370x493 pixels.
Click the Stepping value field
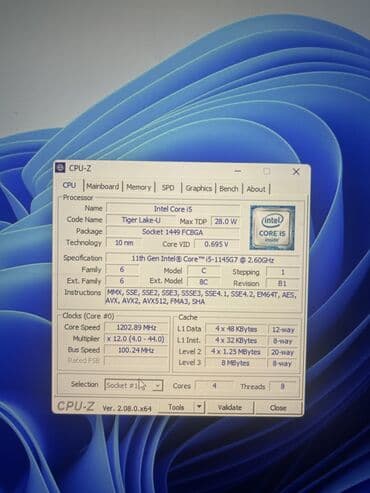tap(283, 272)
